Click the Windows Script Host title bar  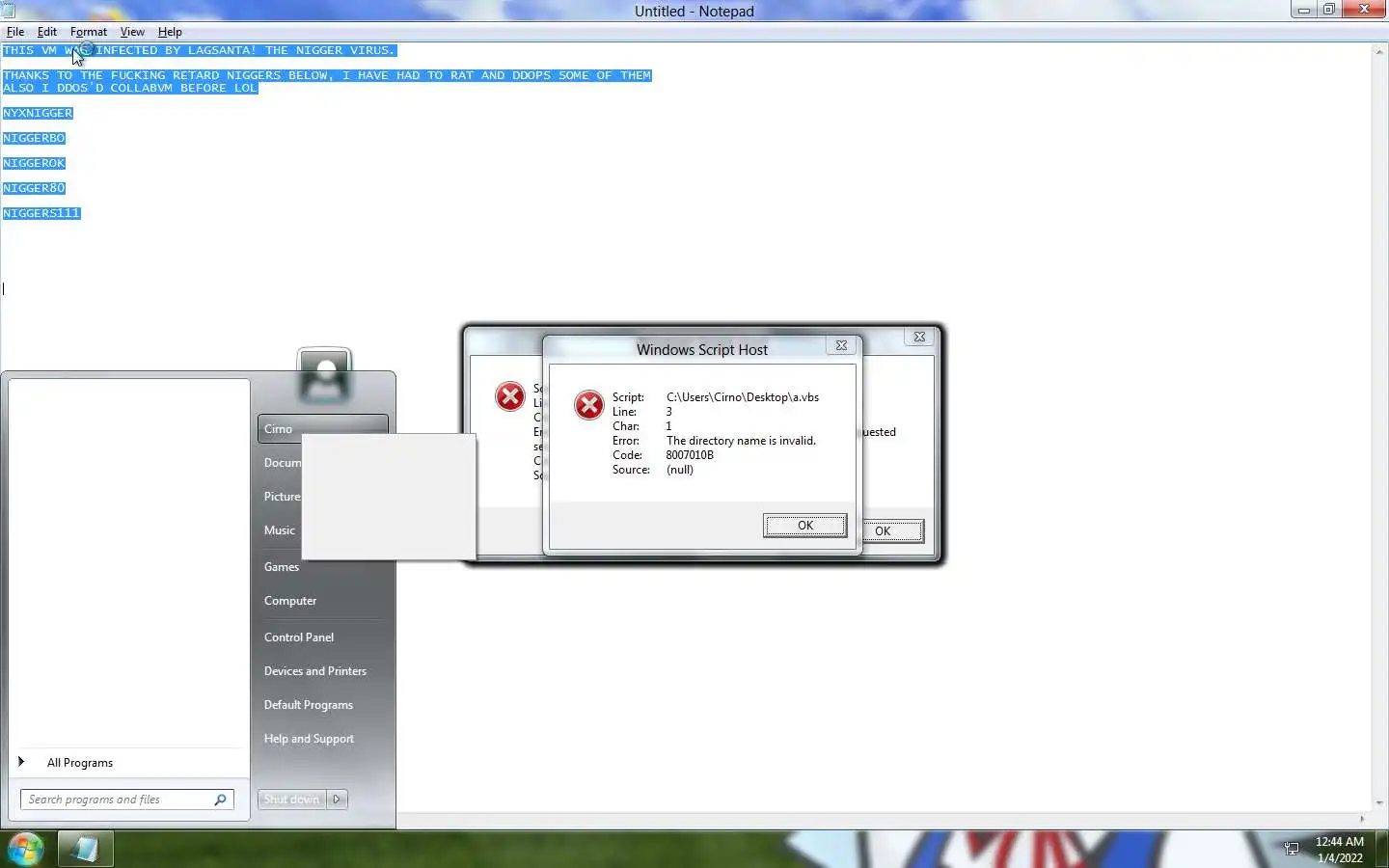tap(701, 349)
